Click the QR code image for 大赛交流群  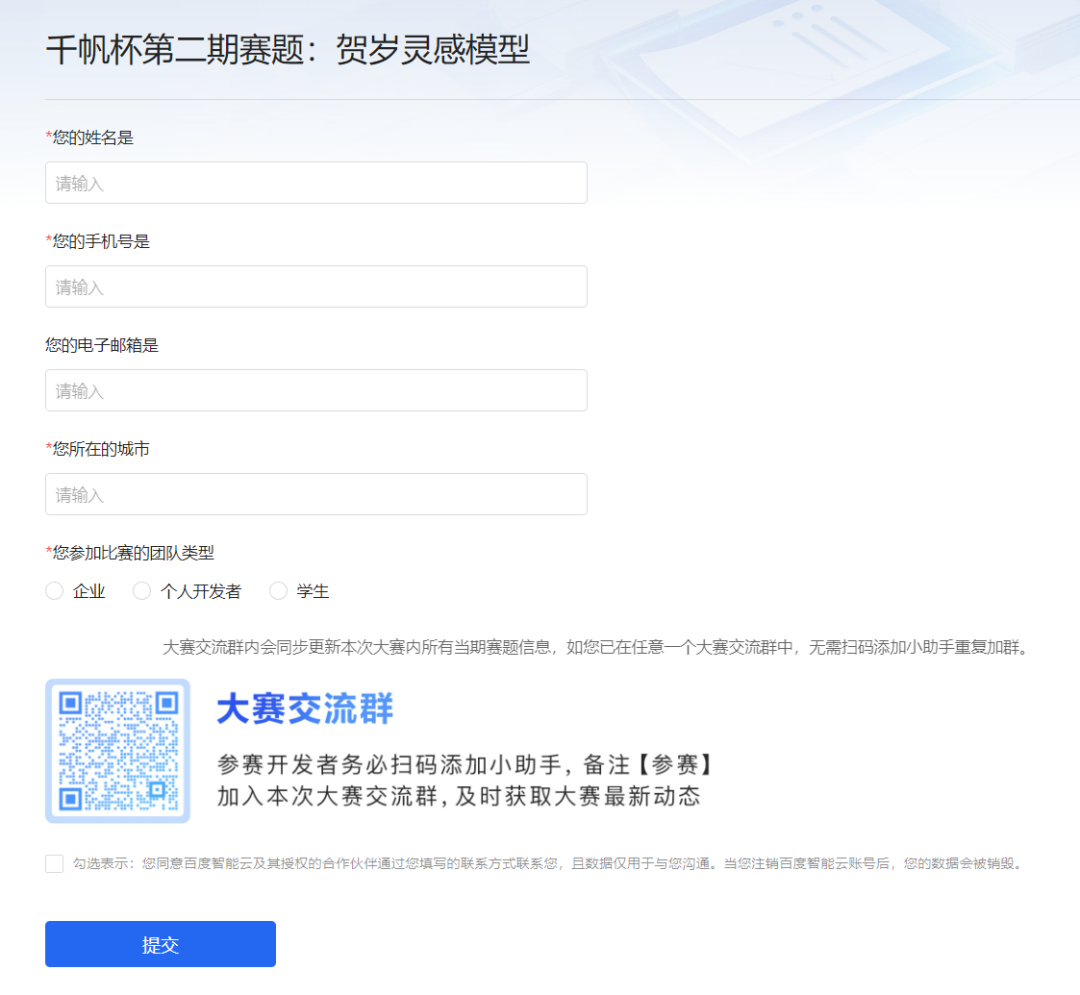point(118,751)
